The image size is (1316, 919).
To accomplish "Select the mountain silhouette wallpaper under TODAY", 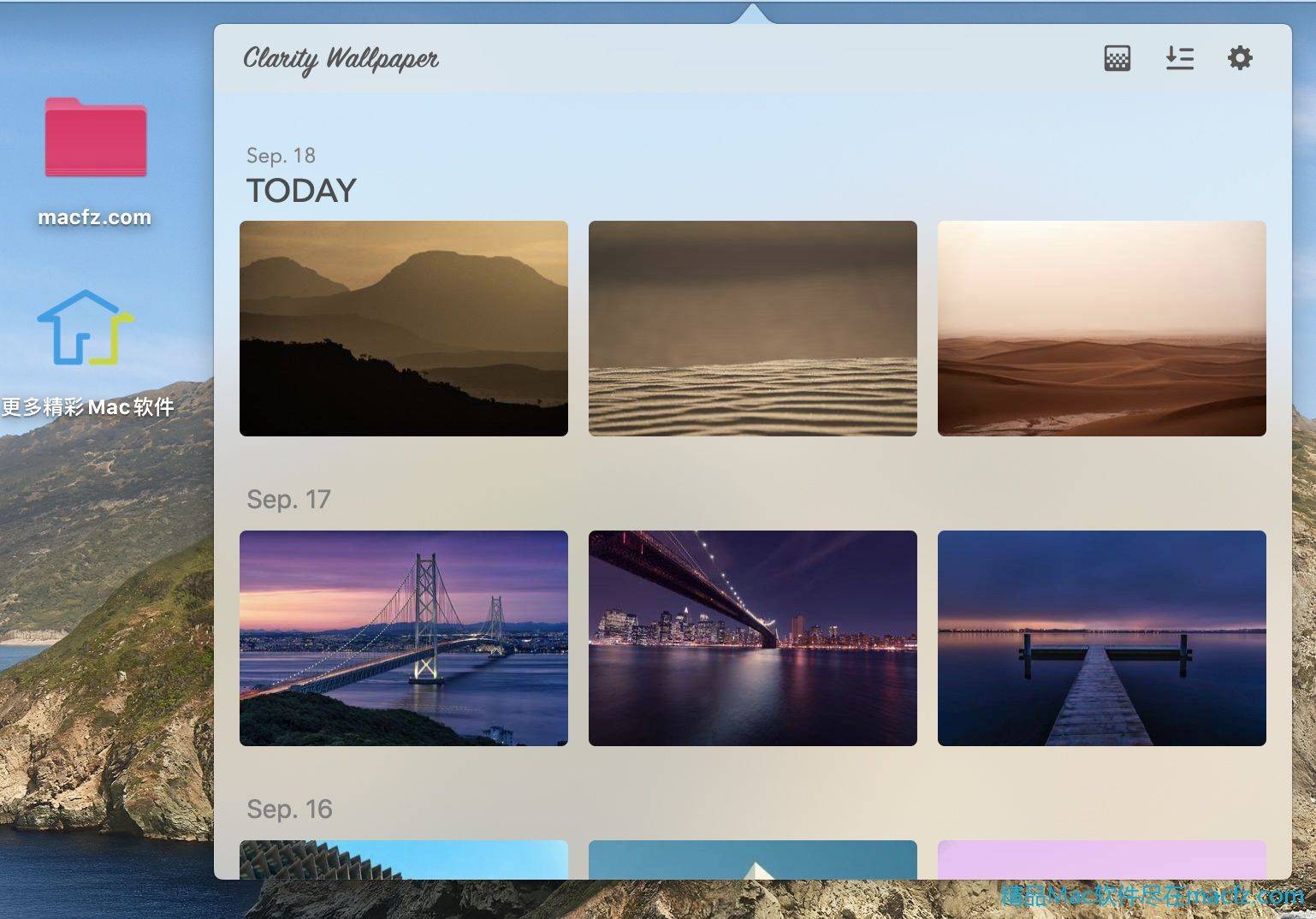I will click(403, 329).
